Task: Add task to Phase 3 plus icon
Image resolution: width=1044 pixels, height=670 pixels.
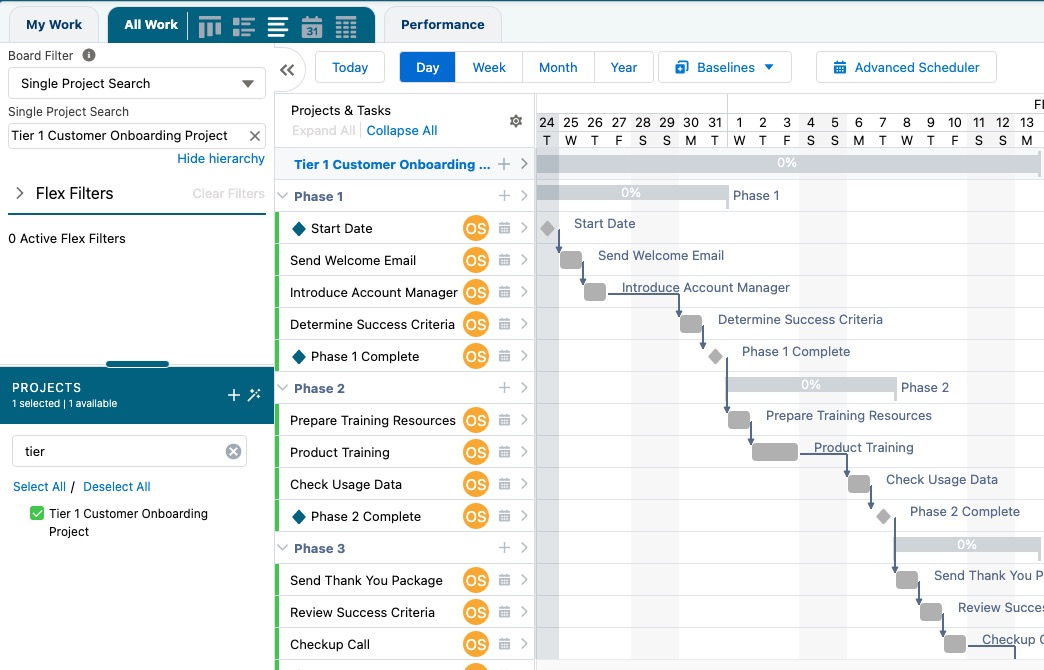Action: tap(504, 547)
